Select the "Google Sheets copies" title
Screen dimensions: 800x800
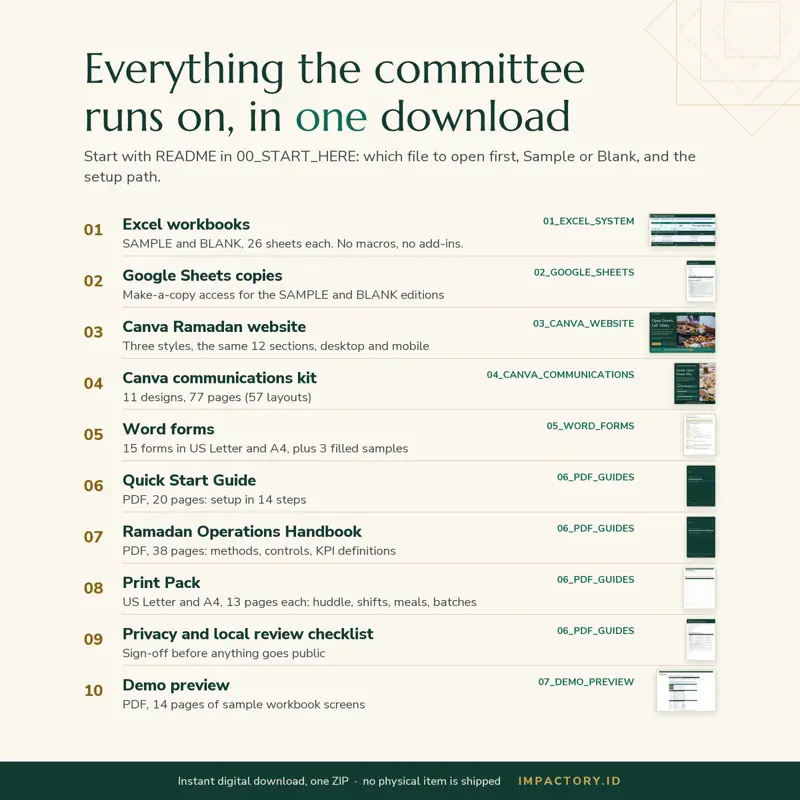[x=202, y=276]
